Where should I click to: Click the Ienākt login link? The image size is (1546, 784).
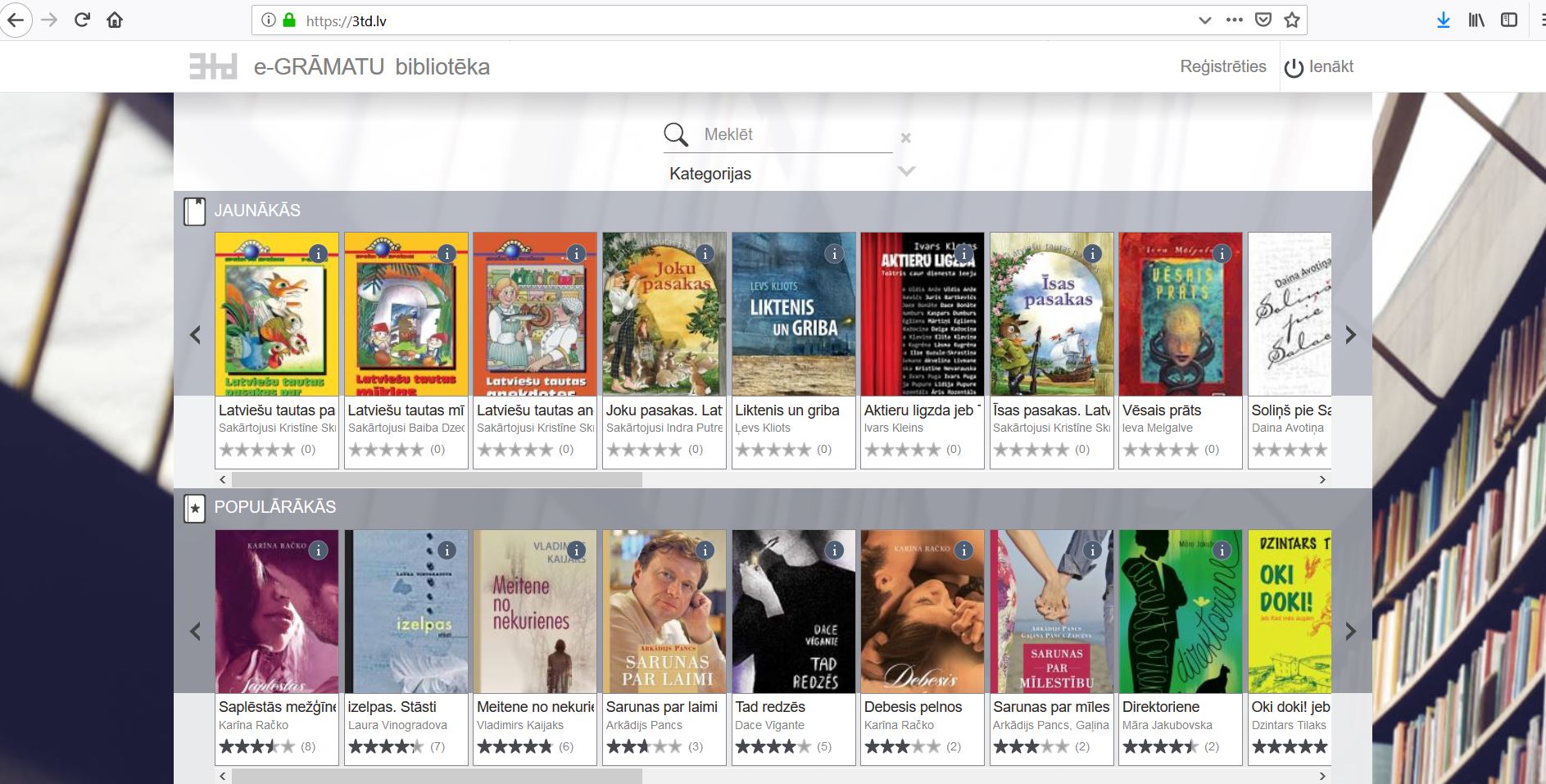1331,66
